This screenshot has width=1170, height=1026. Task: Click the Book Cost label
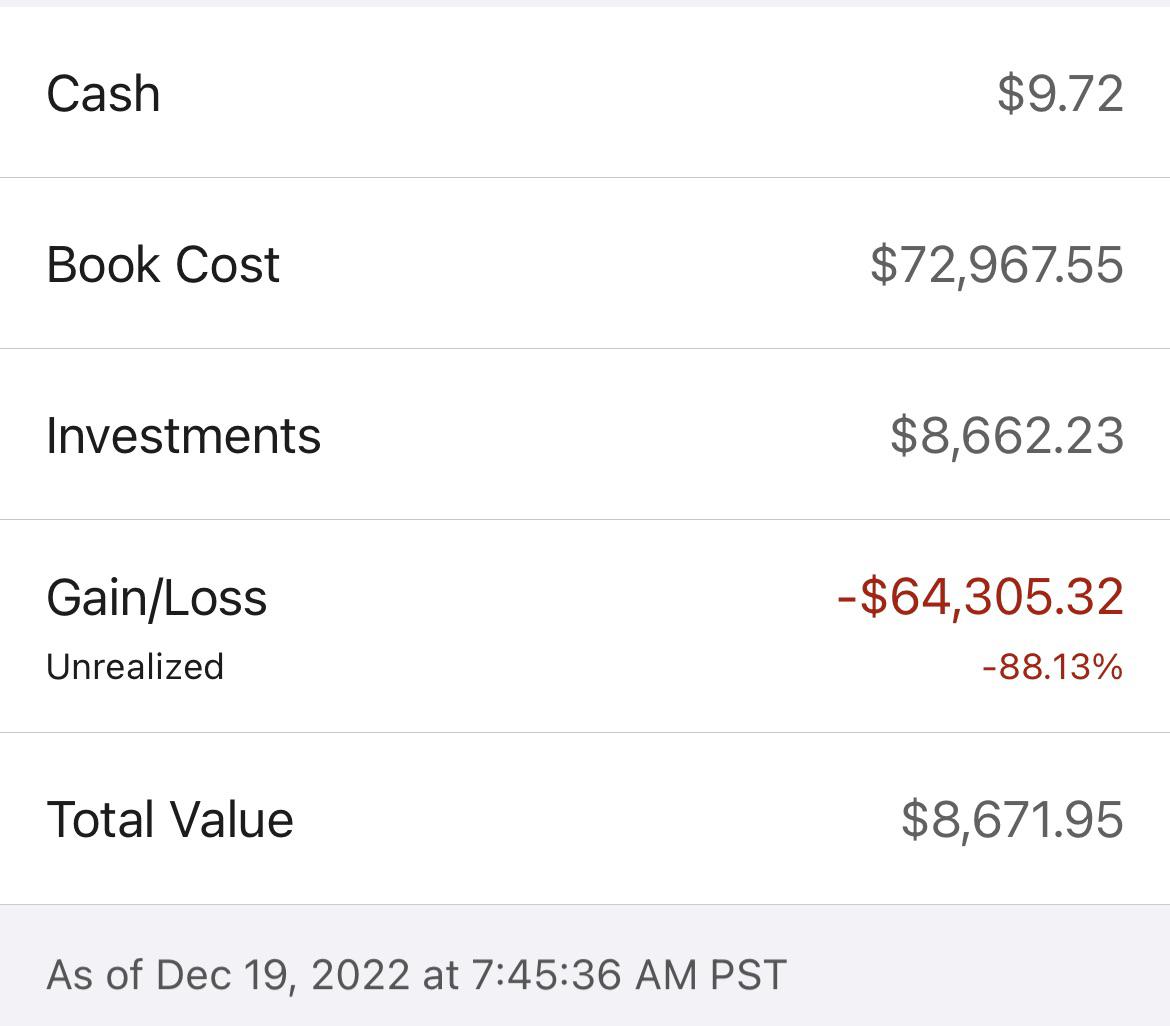(x=163, y=265)
